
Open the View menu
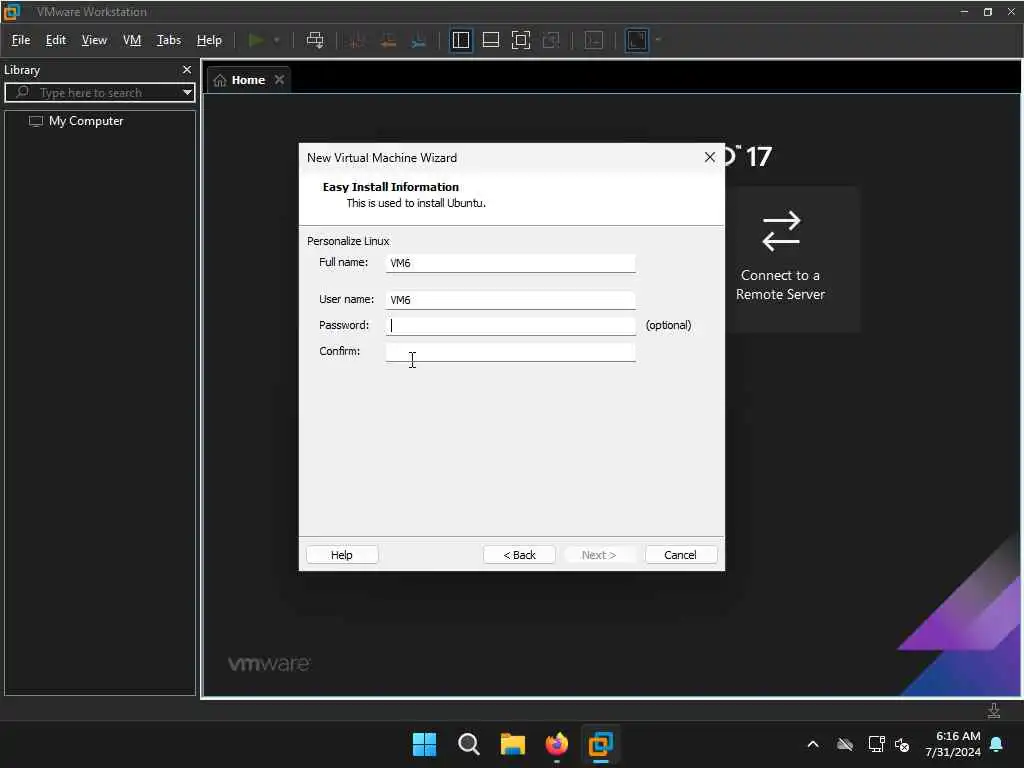(x=94, y=40)
